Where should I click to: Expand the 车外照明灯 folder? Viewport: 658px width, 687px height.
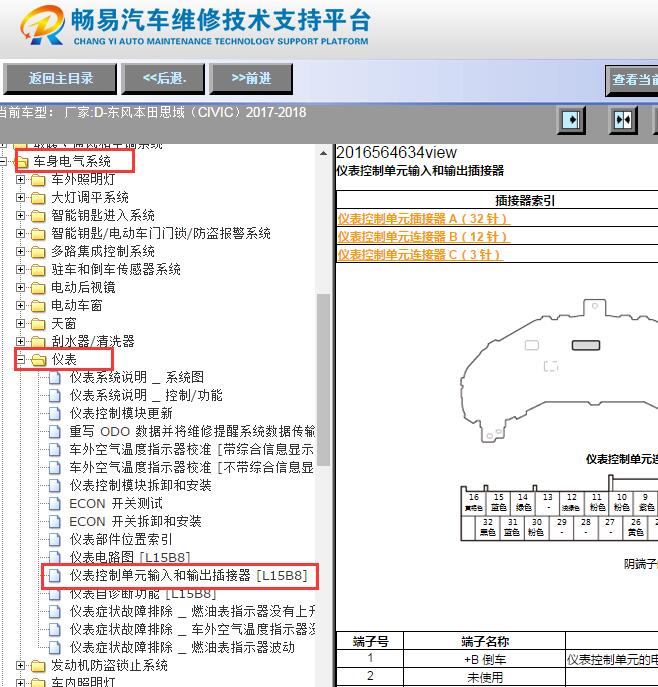pos(20,180)
